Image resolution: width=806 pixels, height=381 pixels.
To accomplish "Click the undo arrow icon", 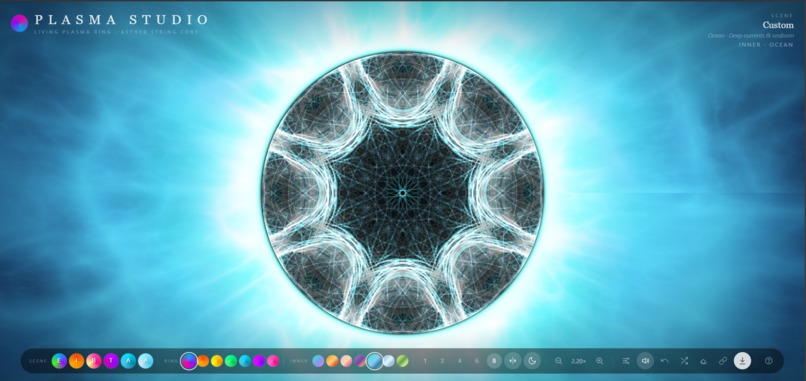I will point(665,361).
